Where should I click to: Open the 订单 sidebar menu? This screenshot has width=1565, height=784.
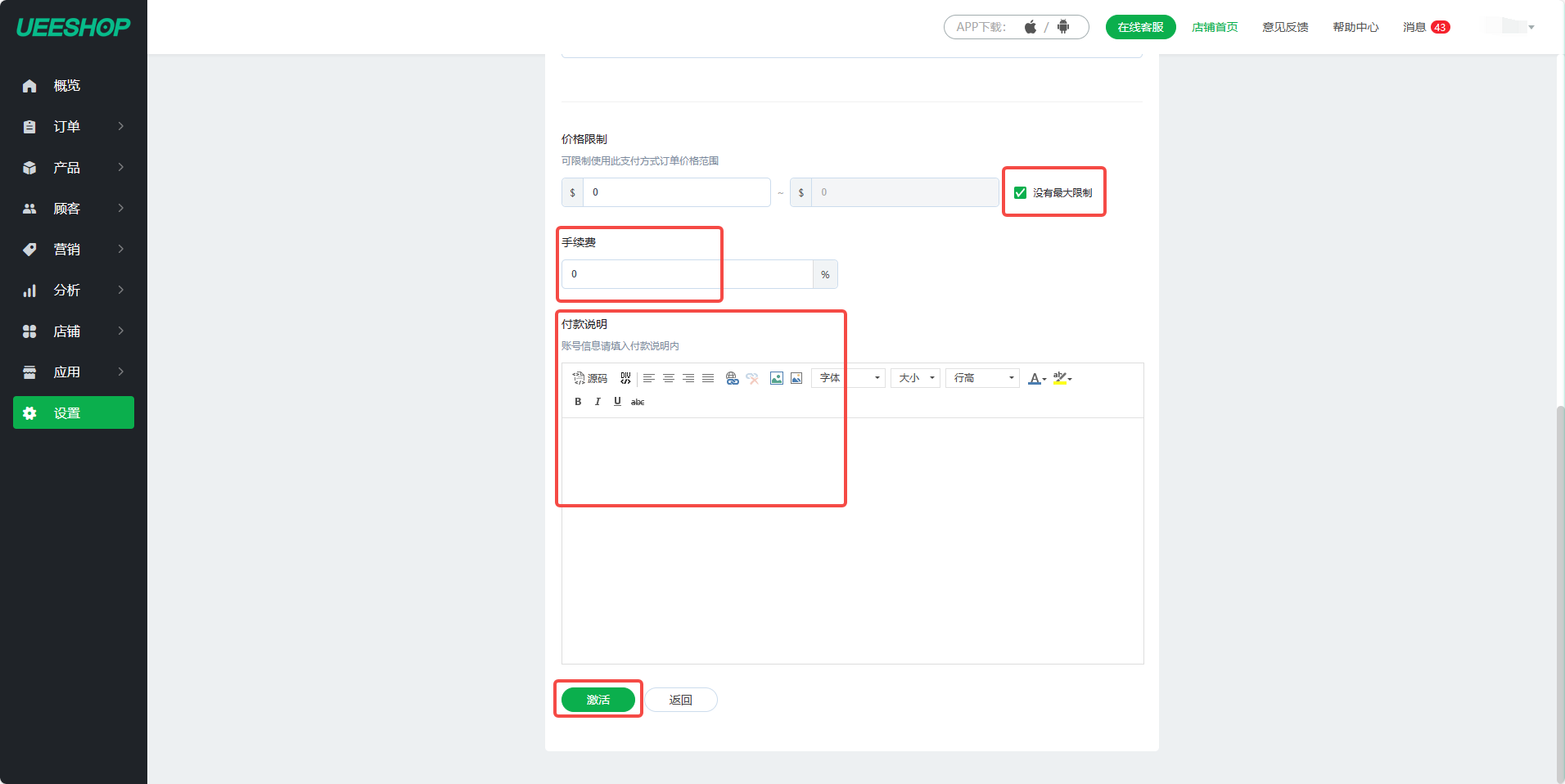coord(74,127)
